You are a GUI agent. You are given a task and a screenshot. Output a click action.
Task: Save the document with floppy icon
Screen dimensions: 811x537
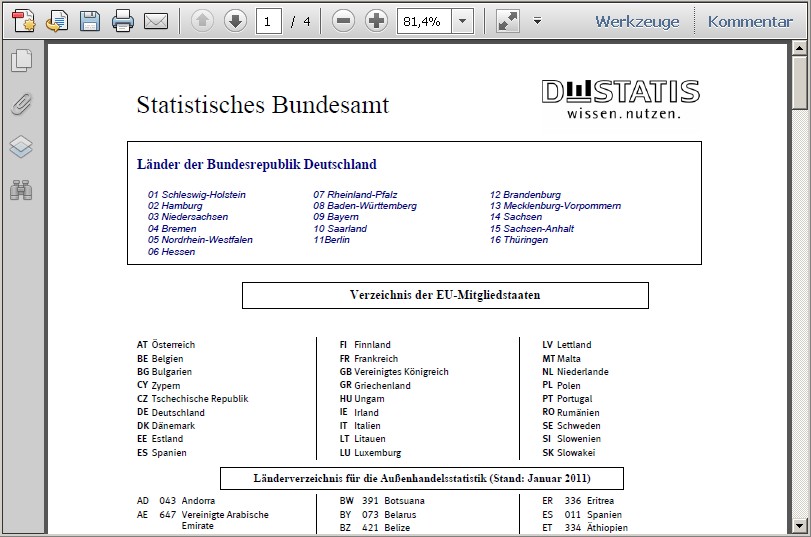point(89,21)
